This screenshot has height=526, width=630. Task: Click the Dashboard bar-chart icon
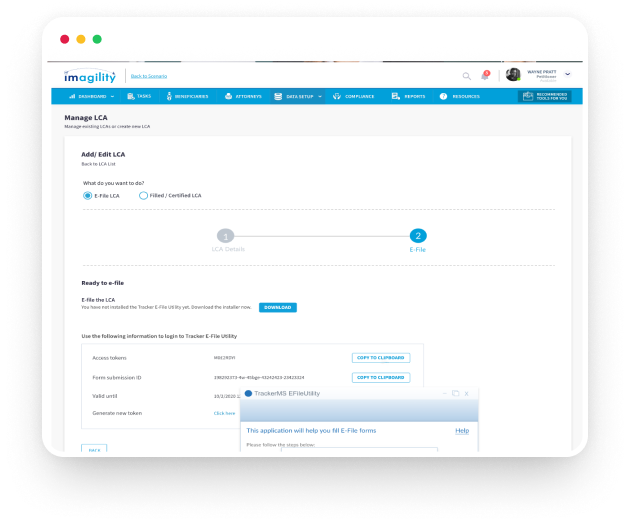[x=72, y=96]
